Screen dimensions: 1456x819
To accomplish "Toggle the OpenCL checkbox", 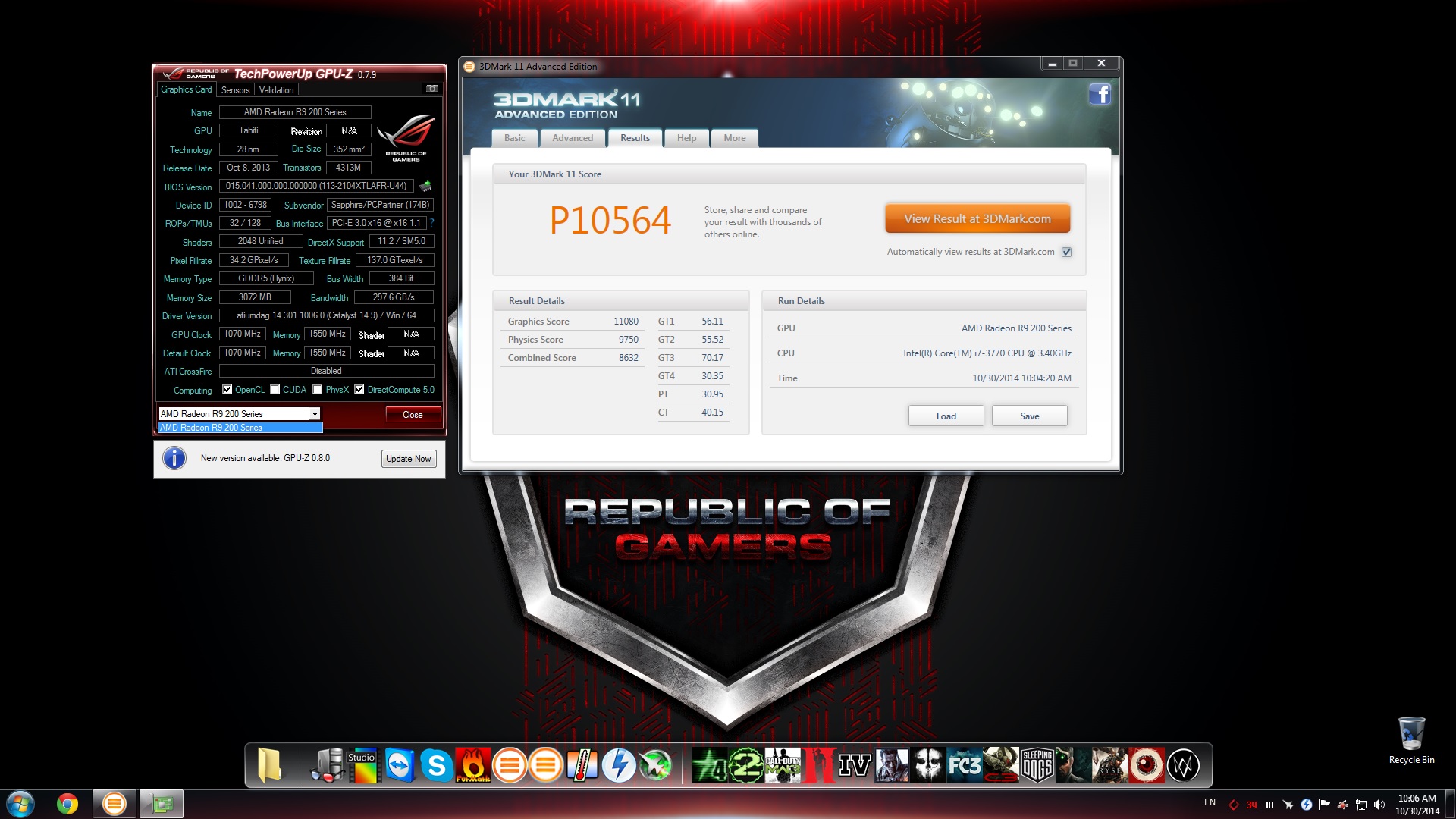I will (x=227, y=390).
